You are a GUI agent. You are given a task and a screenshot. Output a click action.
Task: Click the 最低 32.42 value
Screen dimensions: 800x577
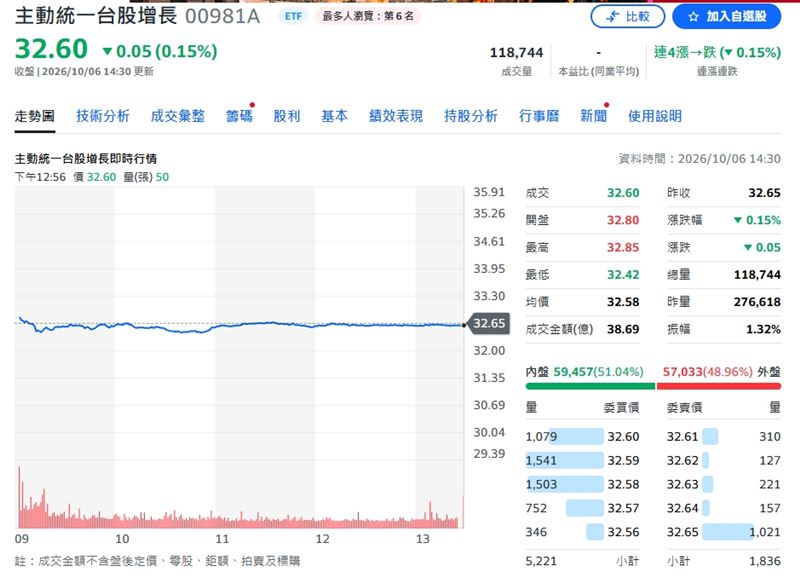click(x=622, y=275)
